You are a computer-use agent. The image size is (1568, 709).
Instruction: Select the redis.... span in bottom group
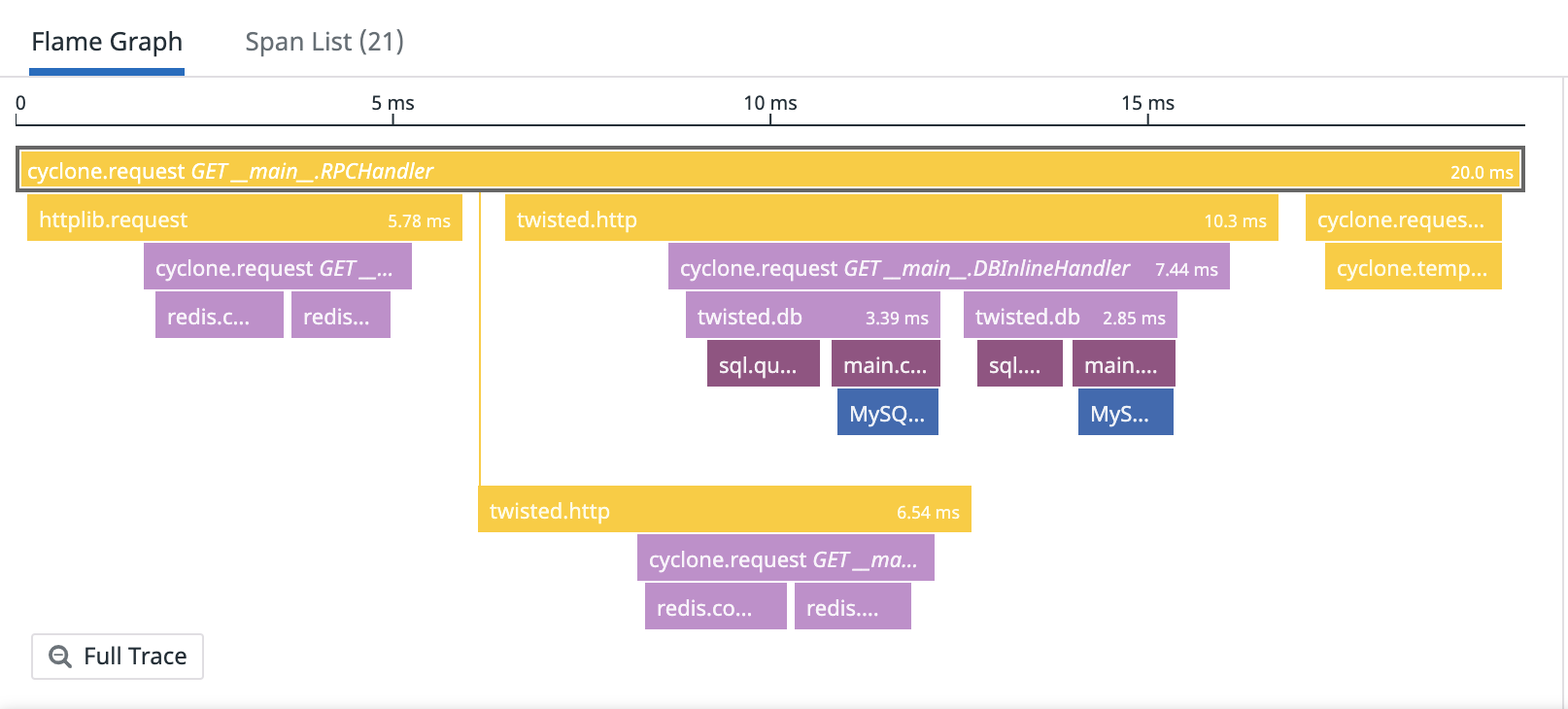(x=853, y=606)
